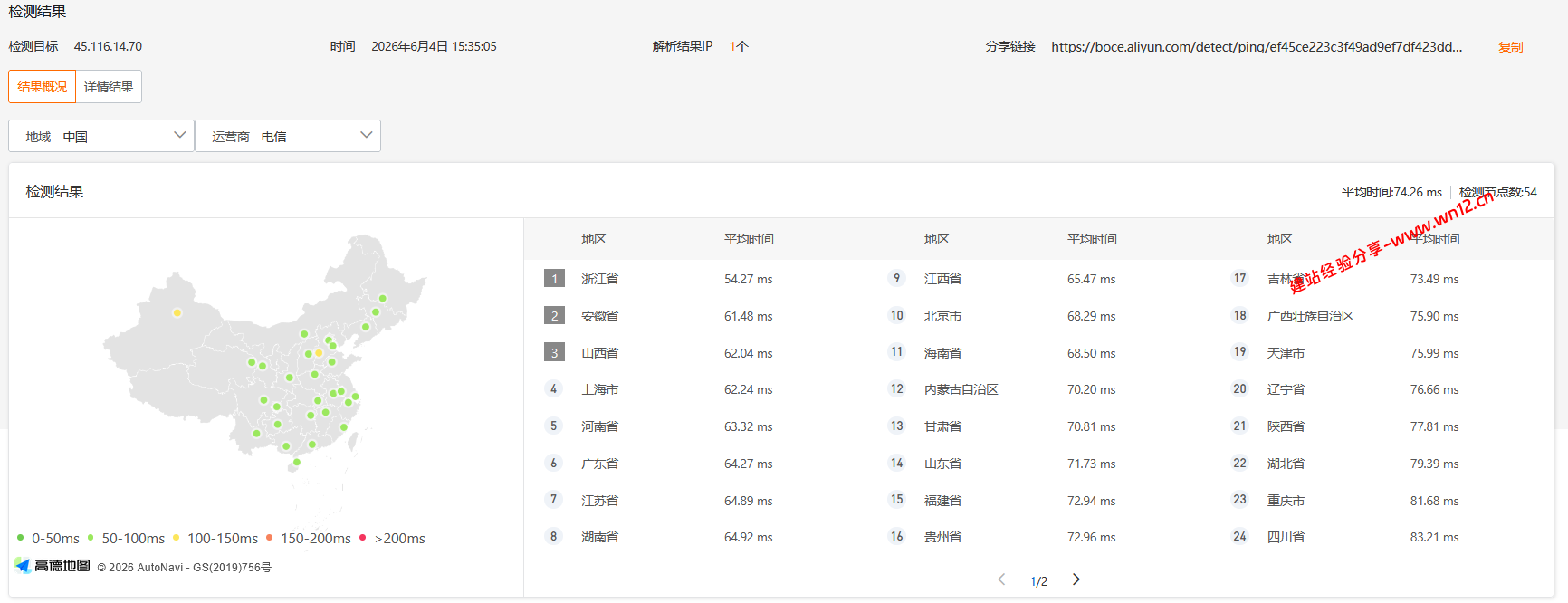Click the 83.21 ms value
This screenshot has height=603, width=1568.
click(1434, 537)
